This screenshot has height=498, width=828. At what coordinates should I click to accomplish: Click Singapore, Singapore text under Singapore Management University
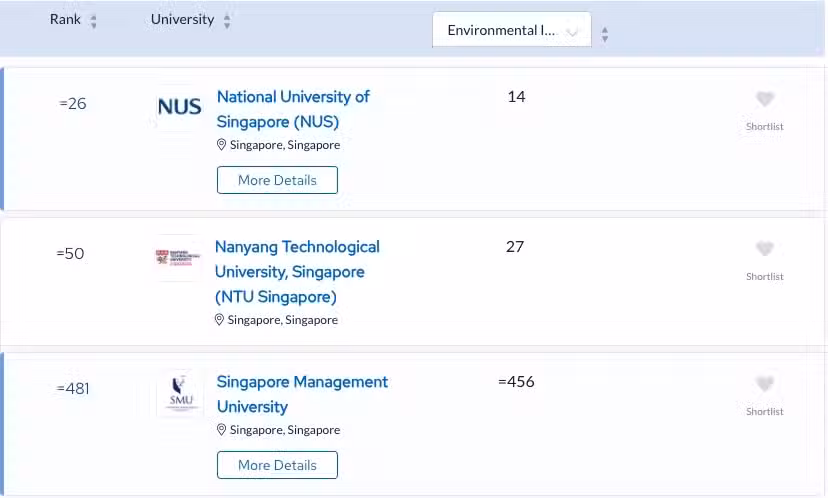285,429
